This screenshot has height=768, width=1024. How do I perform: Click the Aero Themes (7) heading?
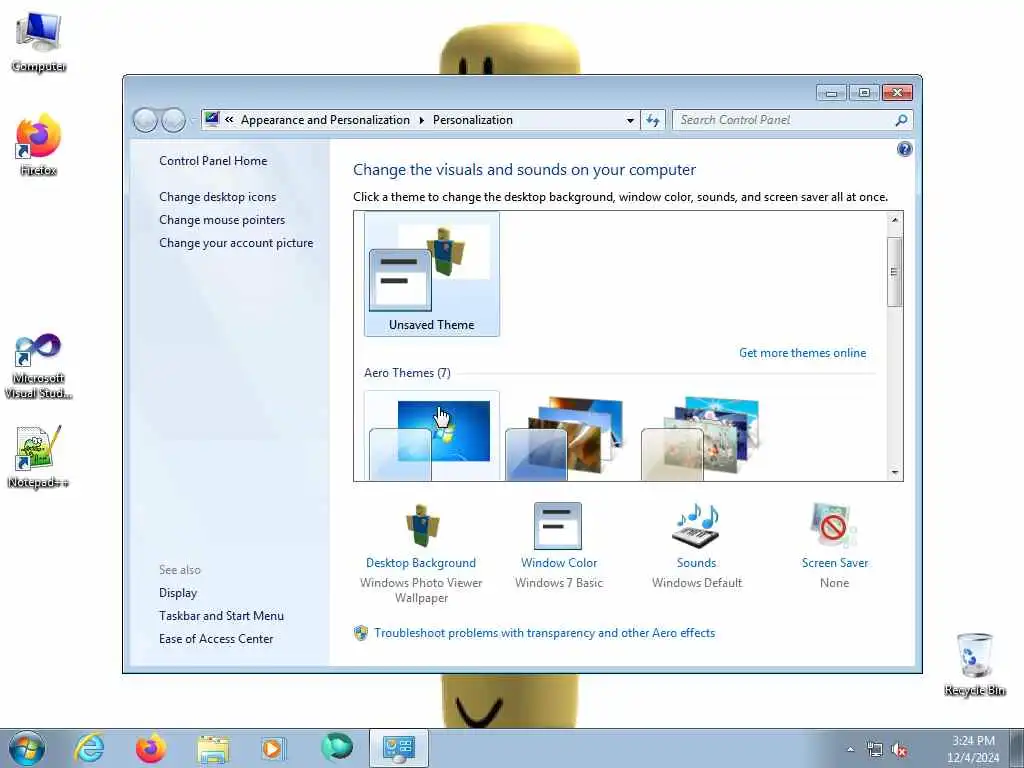pos(407,372)
